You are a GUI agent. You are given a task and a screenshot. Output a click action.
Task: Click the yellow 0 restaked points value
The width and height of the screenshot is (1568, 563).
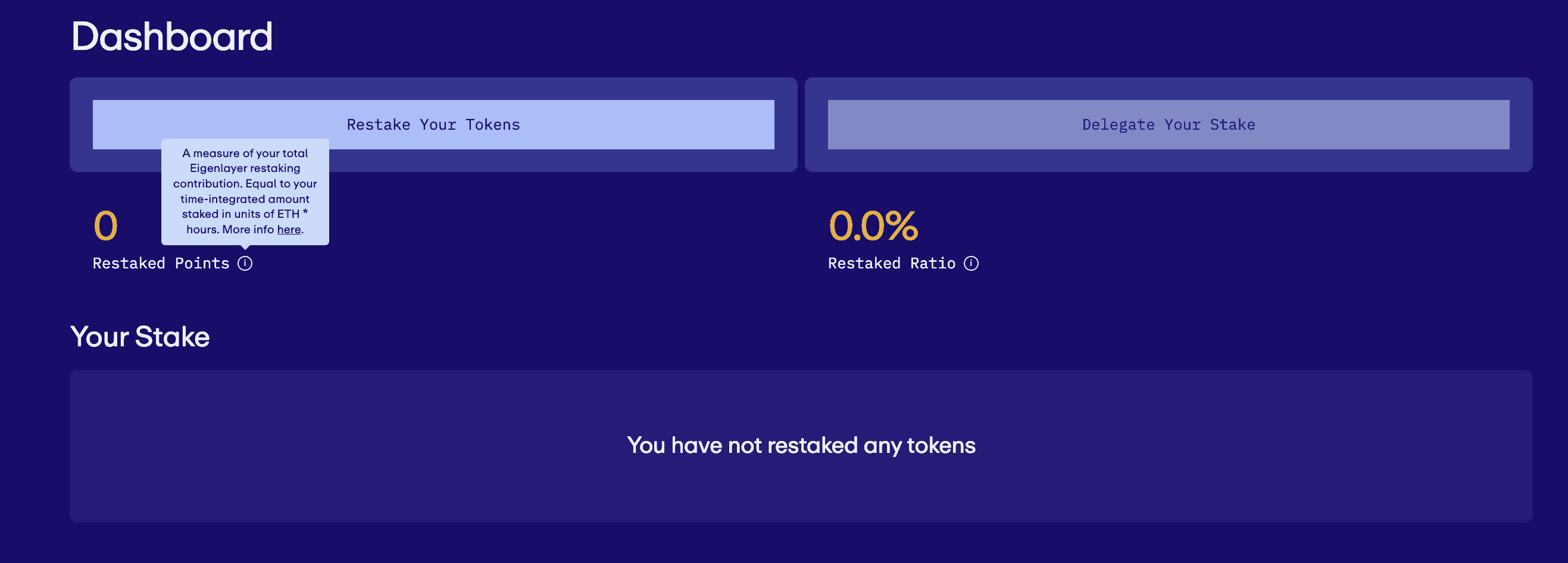(105, 226)
